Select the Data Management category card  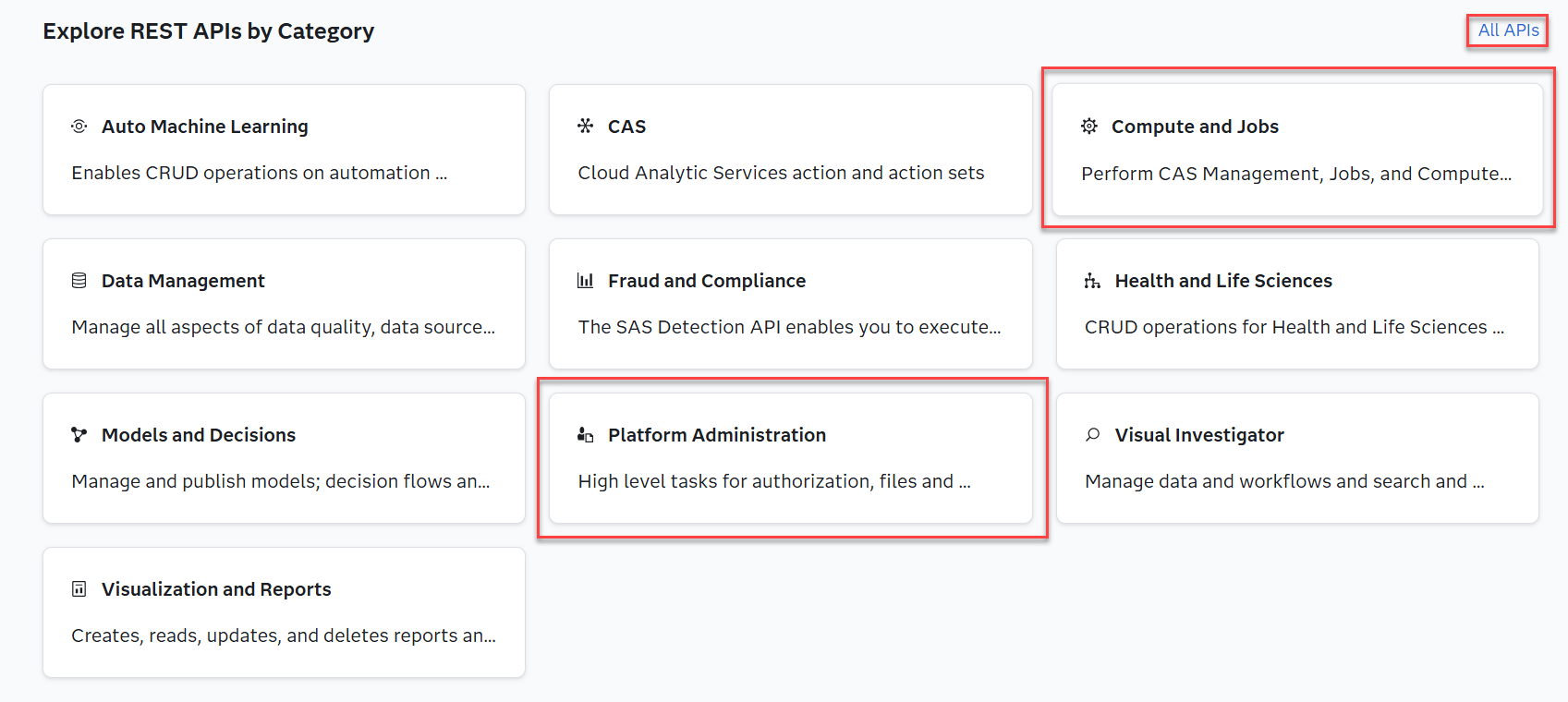click(x=284, y=304)
